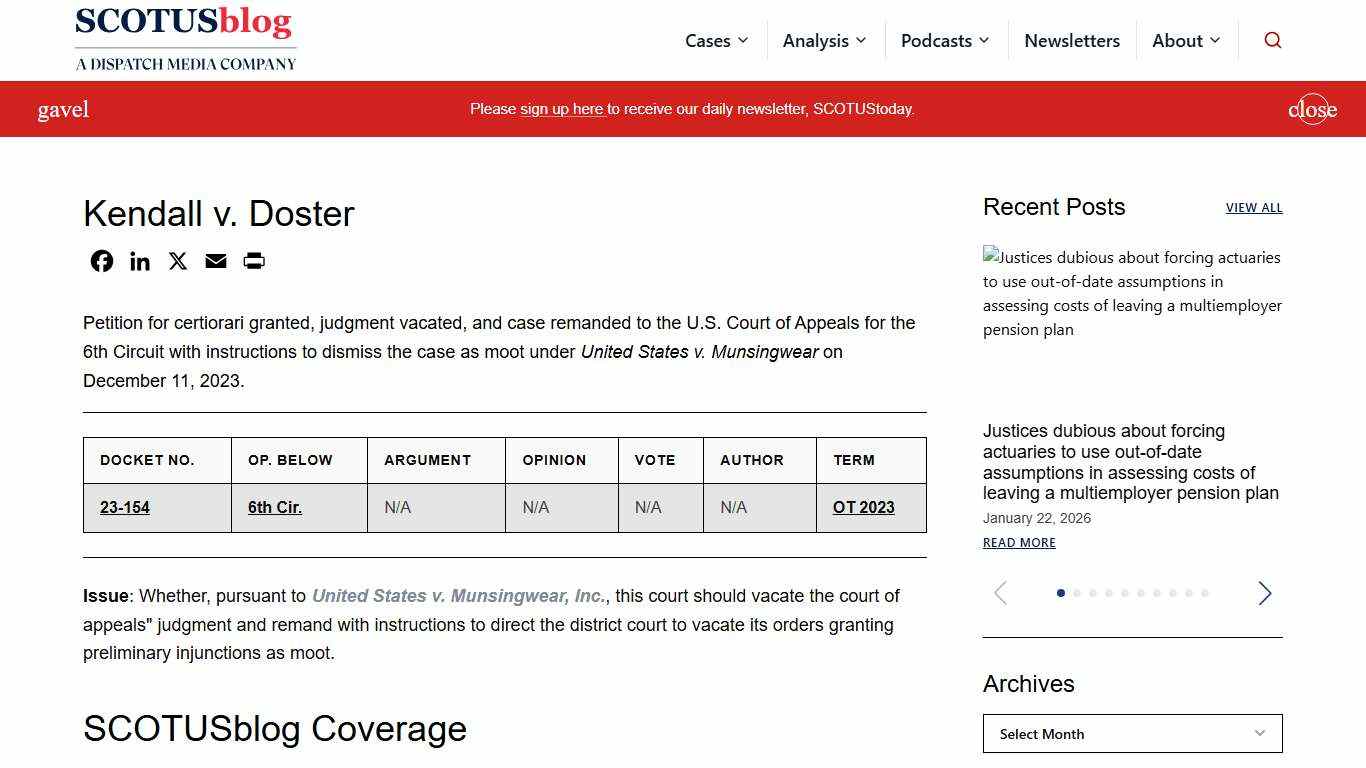Image resolution: width=1366 pixels, height=768 pixels.
Task: Go to next recent post arrow
Action: (1264, 593)
